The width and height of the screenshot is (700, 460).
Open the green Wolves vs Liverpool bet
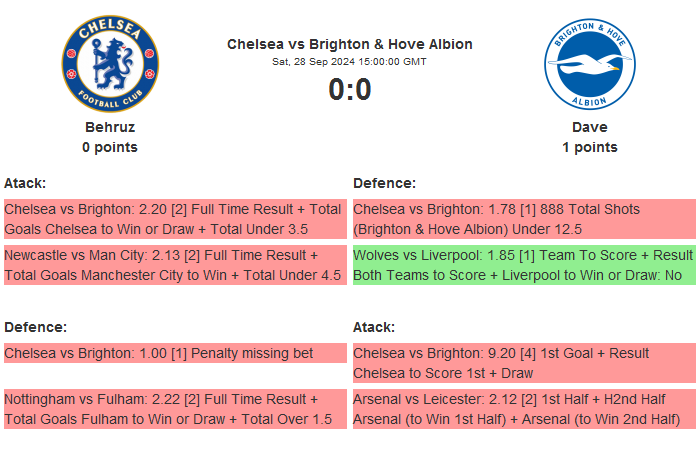click(x=523, y=265)
